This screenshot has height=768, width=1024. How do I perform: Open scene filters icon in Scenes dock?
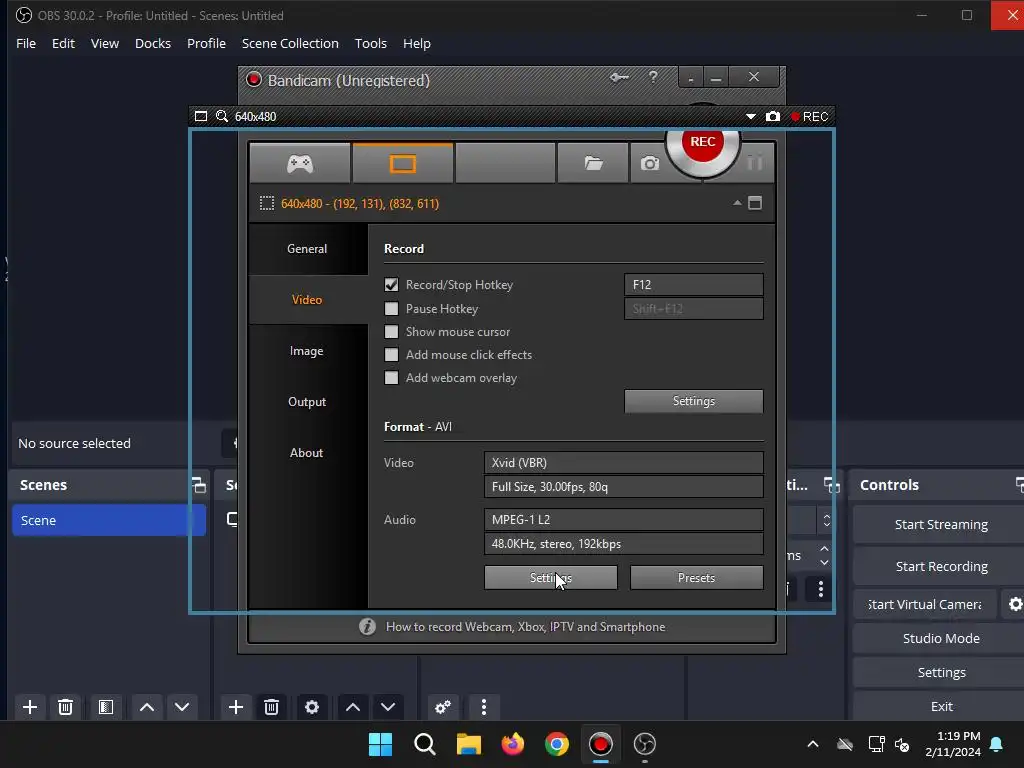point(106,707)
